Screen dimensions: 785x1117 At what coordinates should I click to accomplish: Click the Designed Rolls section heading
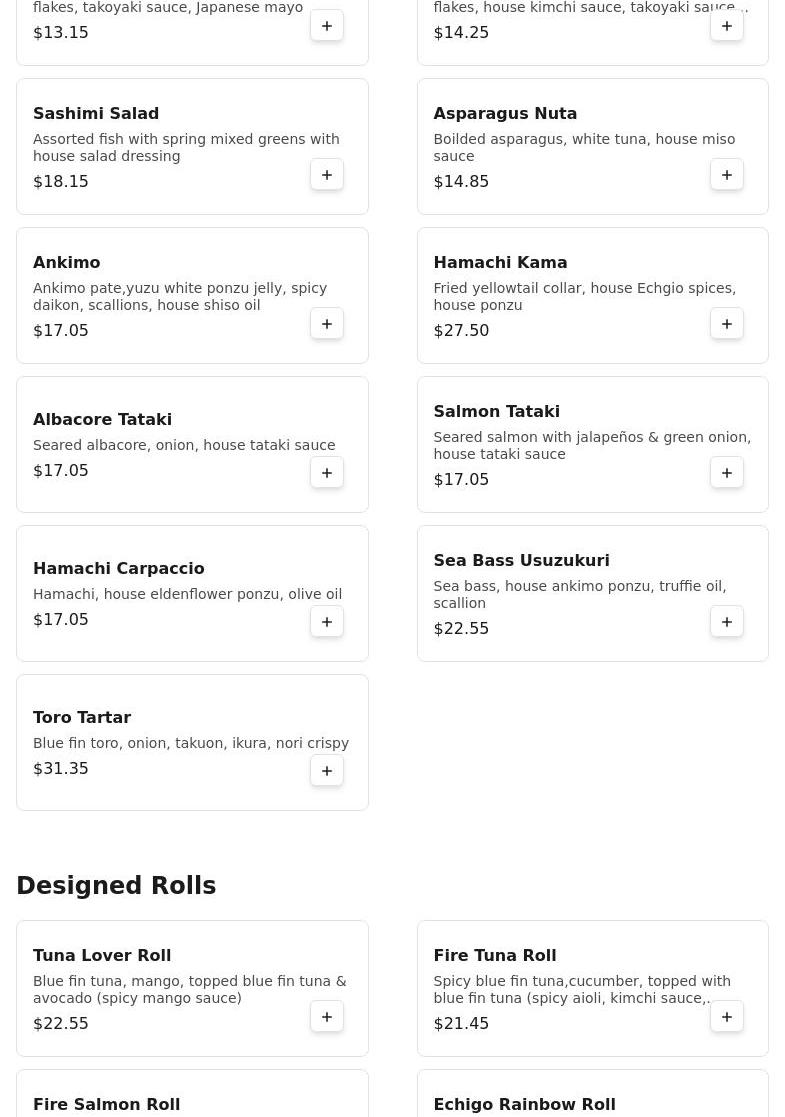(116, 886)
